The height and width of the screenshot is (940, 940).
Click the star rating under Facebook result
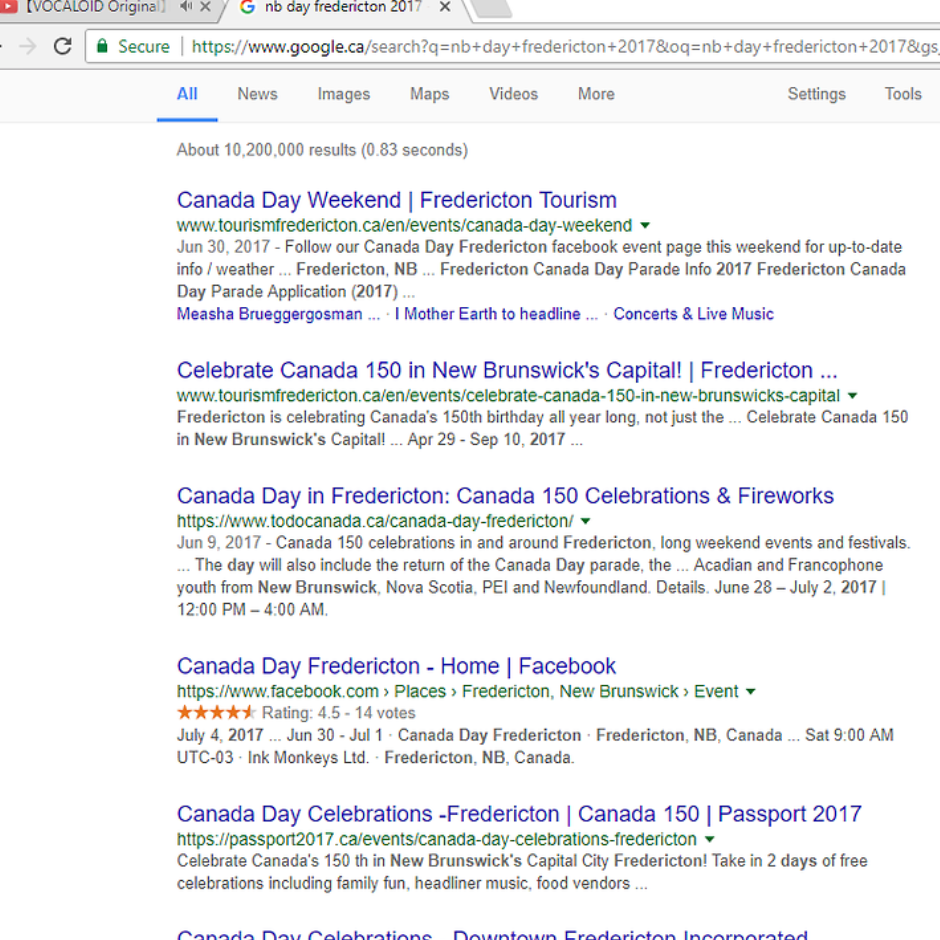[x=216, y=713]
